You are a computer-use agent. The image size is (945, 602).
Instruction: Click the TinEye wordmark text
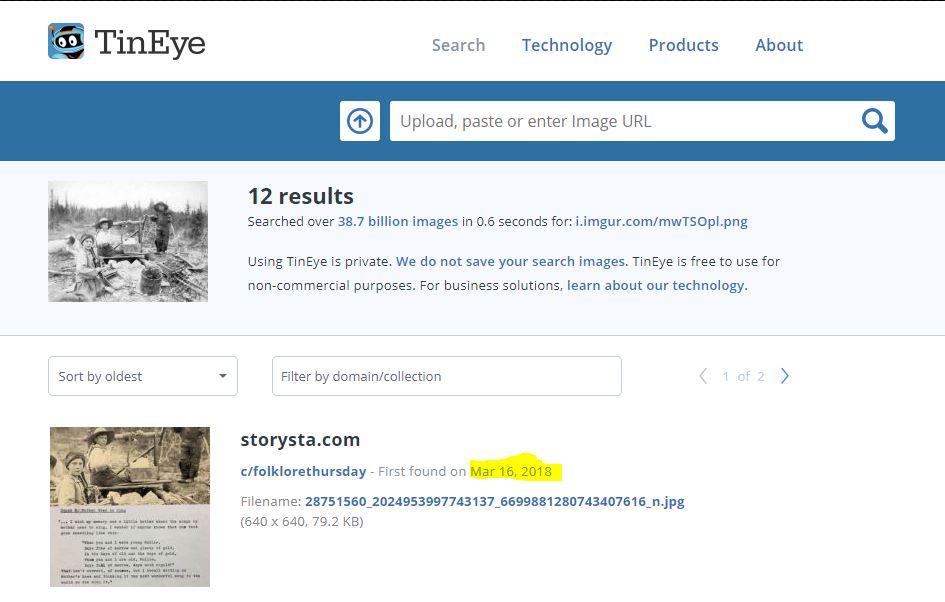(150, 43)
